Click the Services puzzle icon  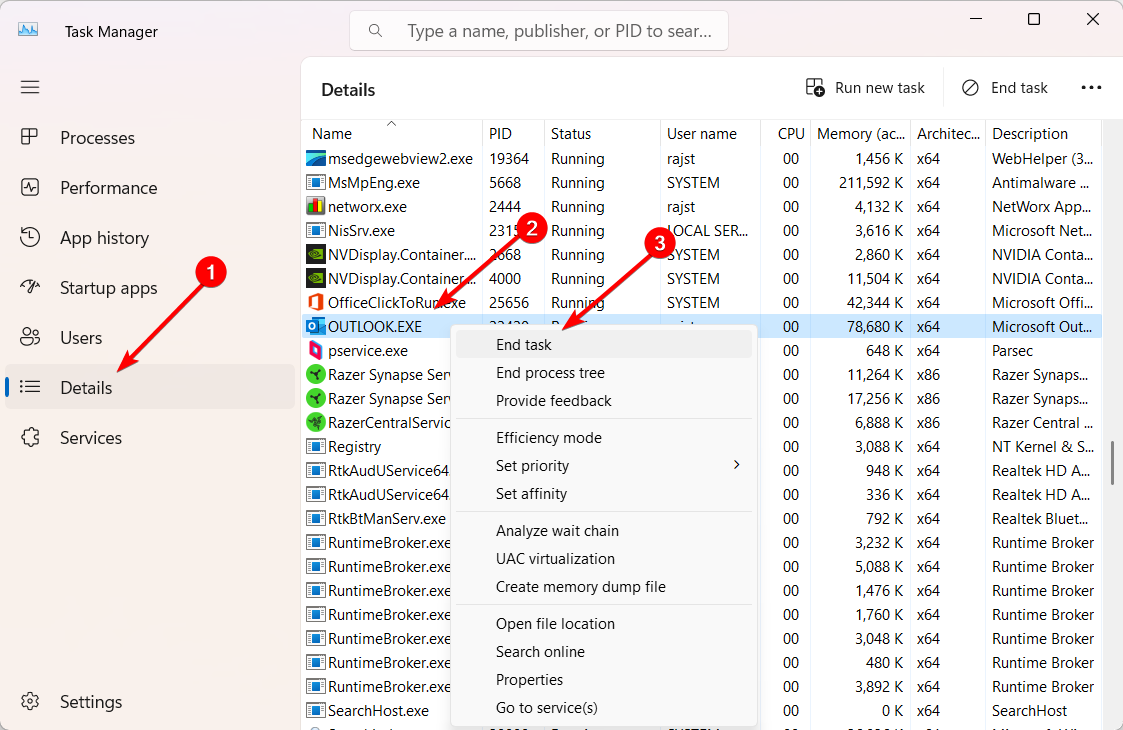[29, 437]
